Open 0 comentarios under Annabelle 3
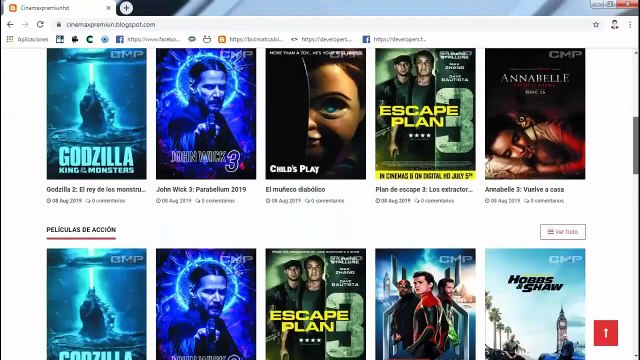 click(544, 201)
